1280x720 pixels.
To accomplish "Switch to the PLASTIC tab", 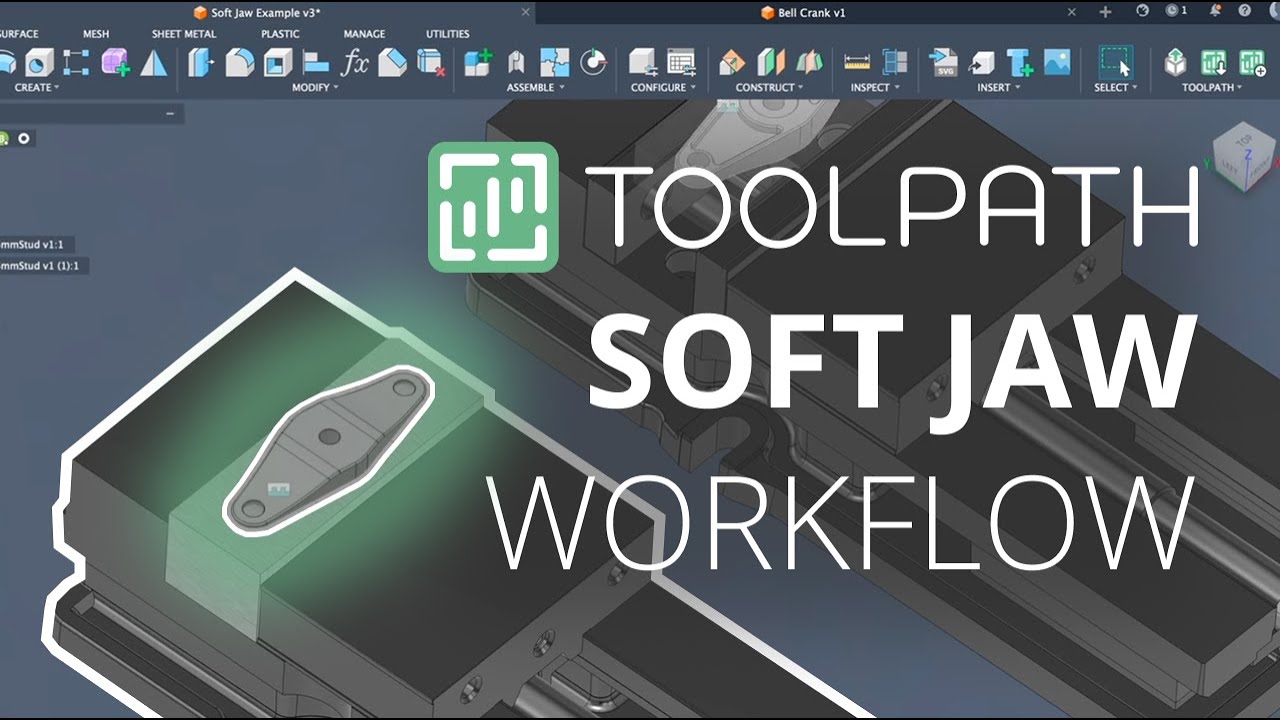I will (280, 34).
